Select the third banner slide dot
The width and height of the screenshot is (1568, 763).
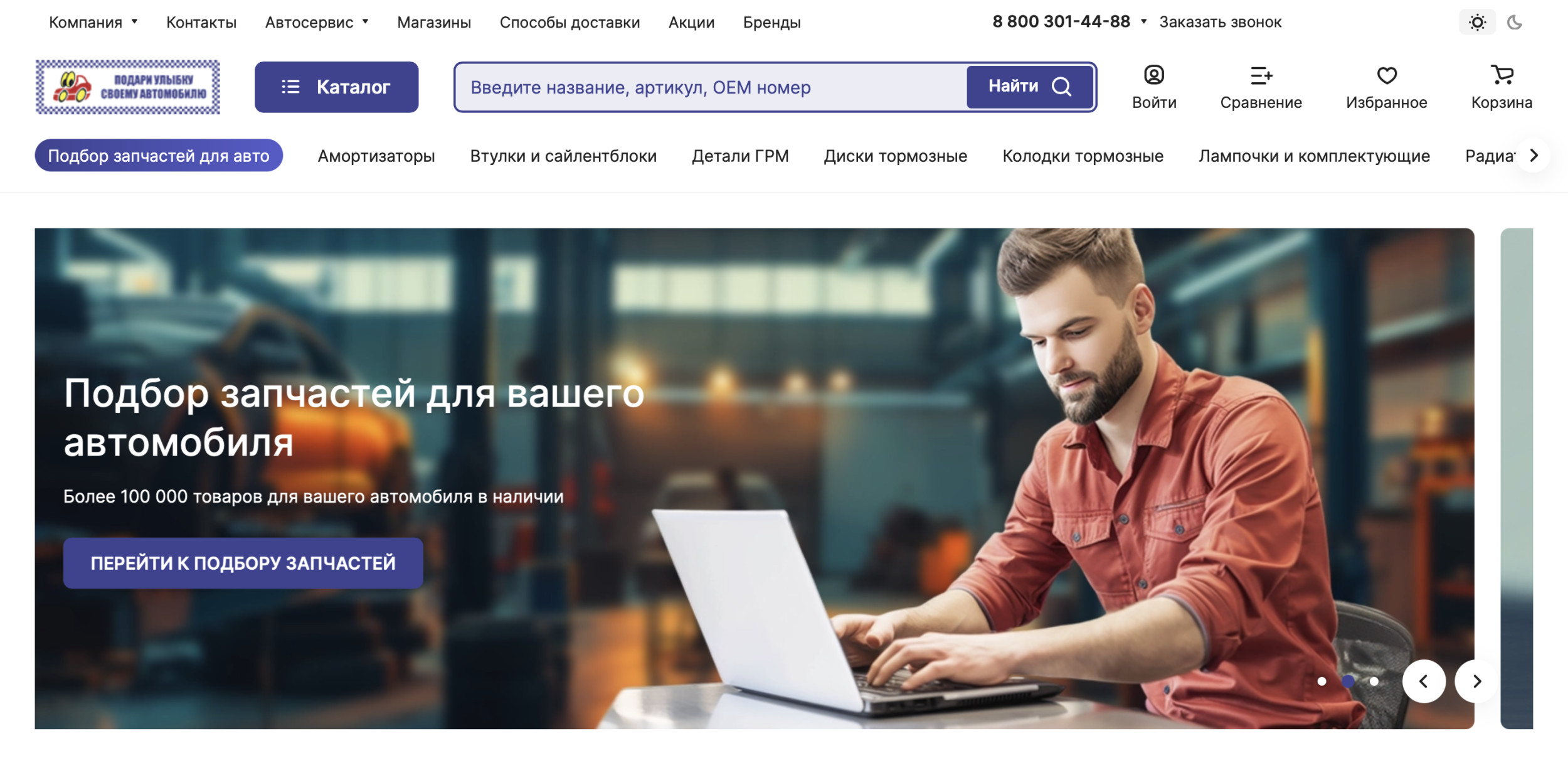point(1374,681)
